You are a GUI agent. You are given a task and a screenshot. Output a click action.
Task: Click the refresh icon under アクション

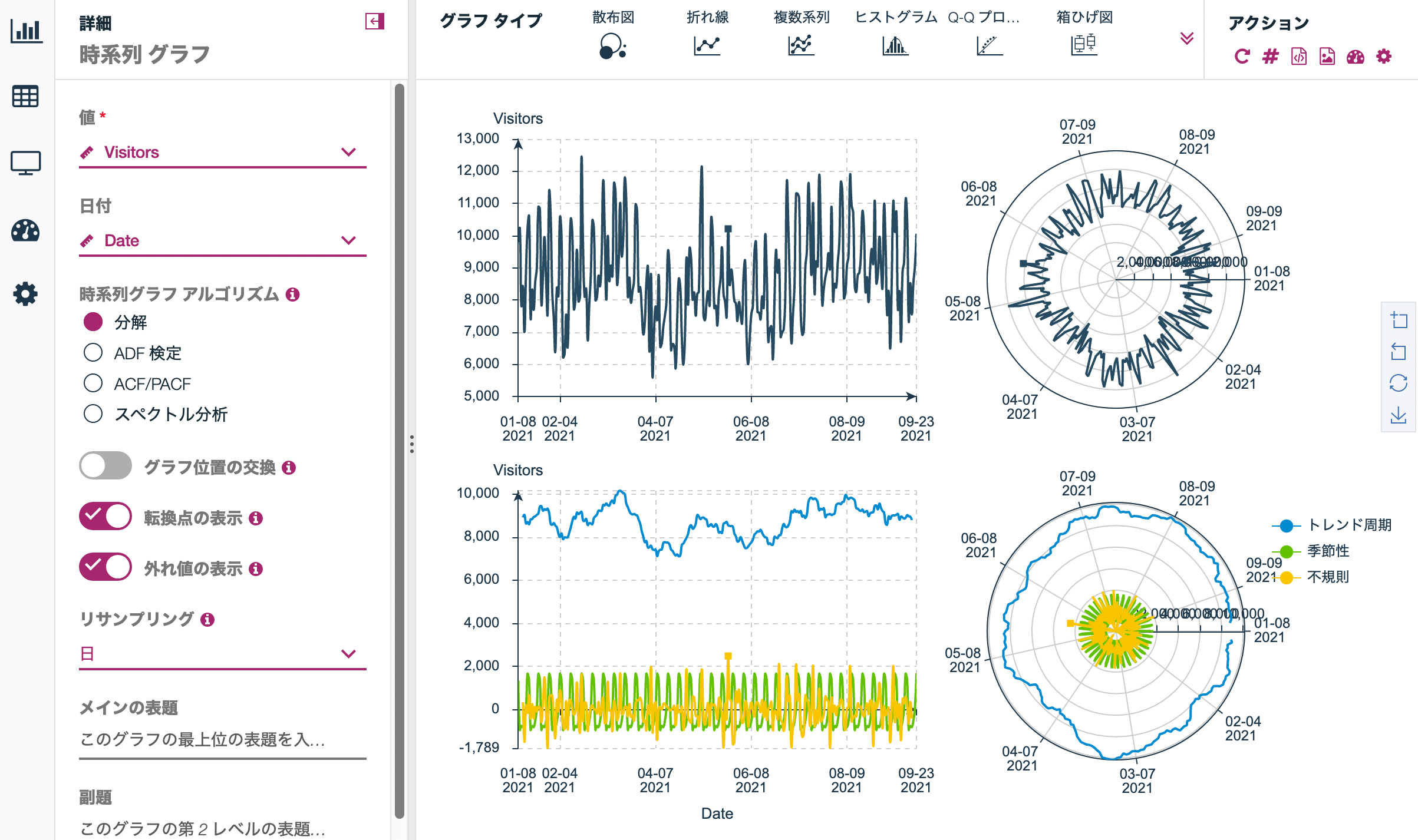click(1242, 57)
